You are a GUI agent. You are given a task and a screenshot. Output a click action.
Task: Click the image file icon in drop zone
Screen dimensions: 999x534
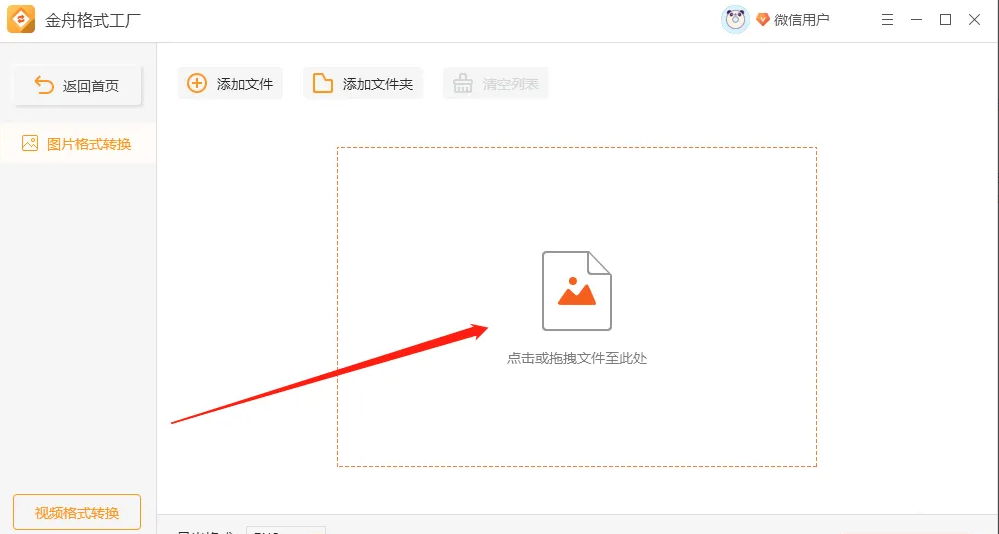coord(577,291)
